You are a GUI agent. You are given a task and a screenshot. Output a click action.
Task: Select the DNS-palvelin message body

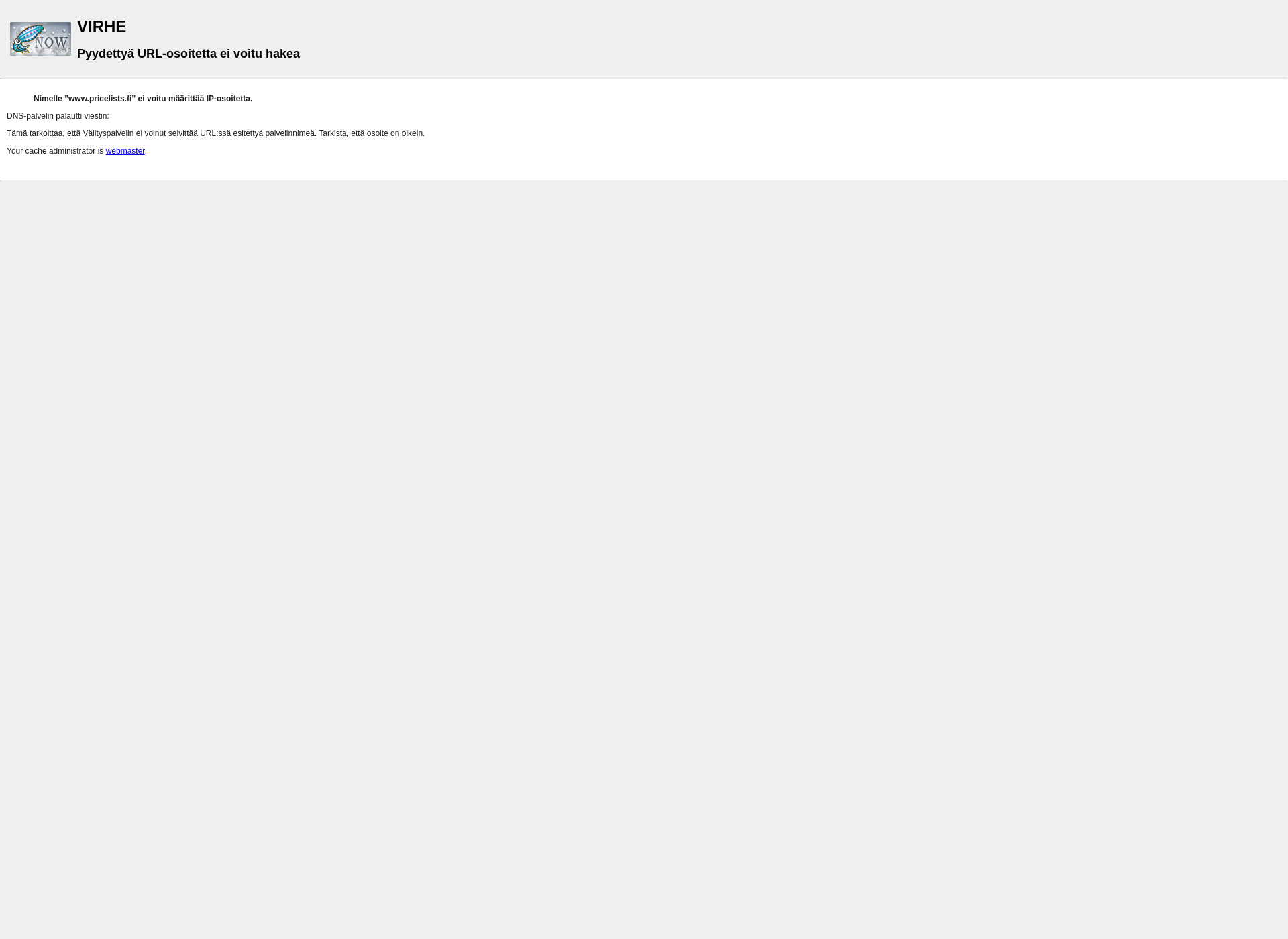pyautogui.click(x=57, y=115)
